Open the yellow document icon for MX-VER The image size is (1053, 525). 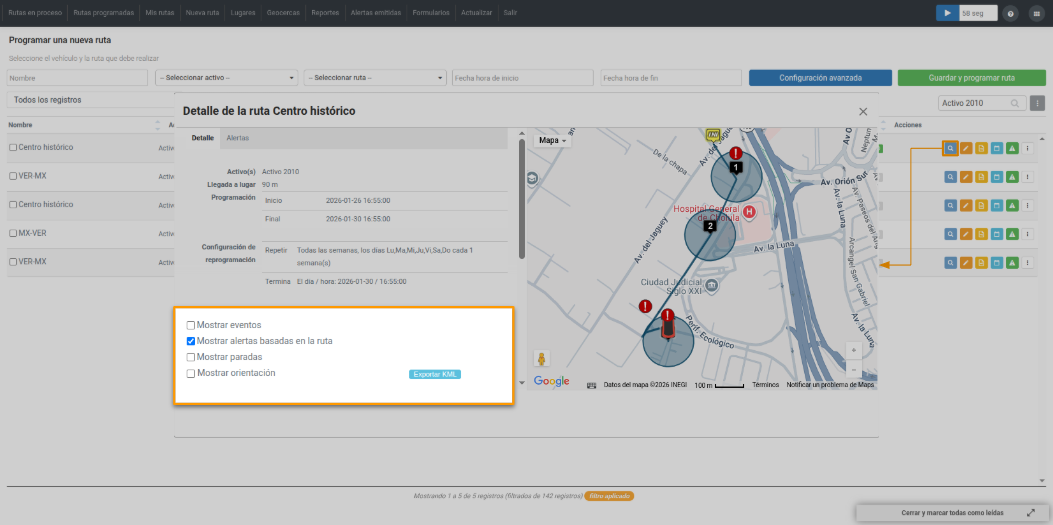(981, 234)
